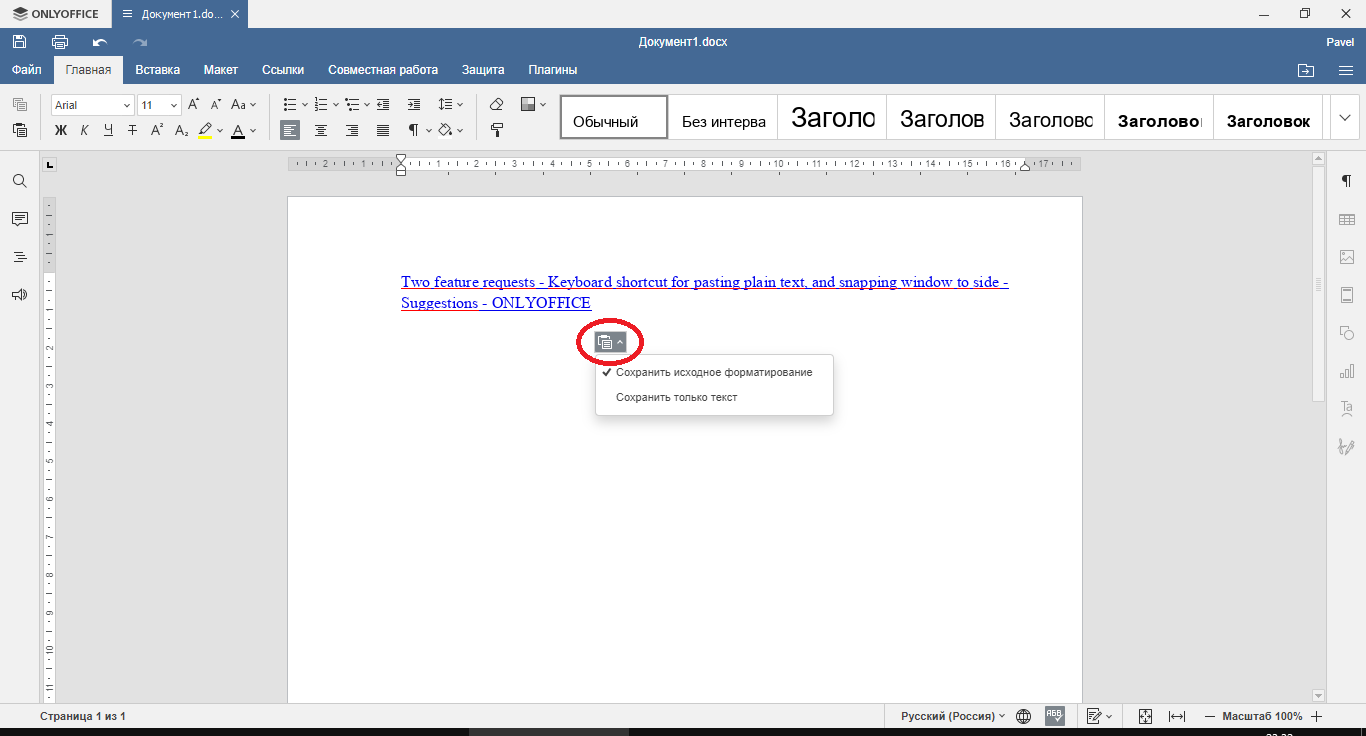The height and width of the screenshot is (736, 1366).
Task: Increase the font size
Action: pos(194,104)
